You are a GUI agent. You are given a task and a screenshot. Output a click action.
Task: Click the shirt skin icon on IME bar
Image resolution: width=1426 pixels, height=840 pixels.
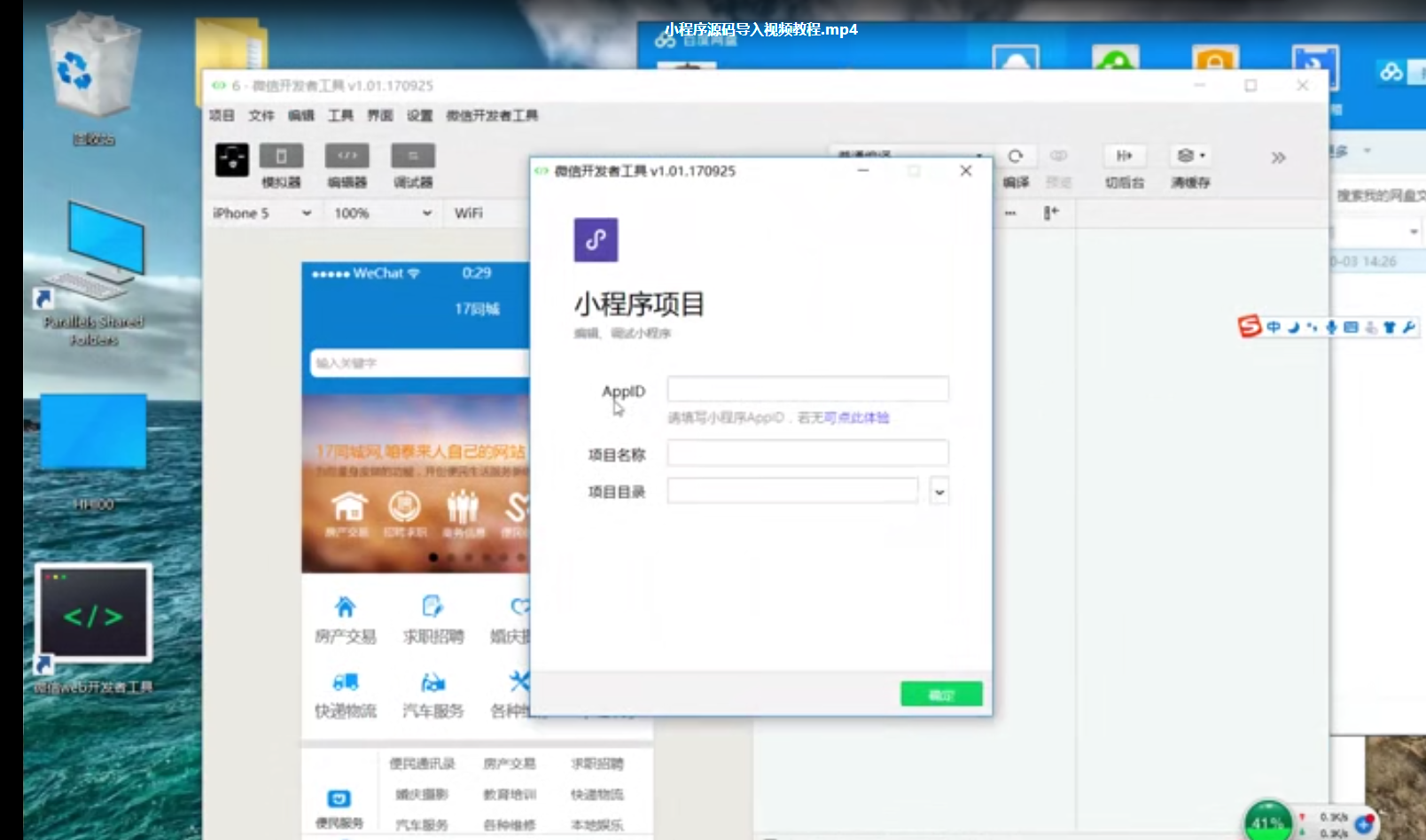click(1390, 327)
